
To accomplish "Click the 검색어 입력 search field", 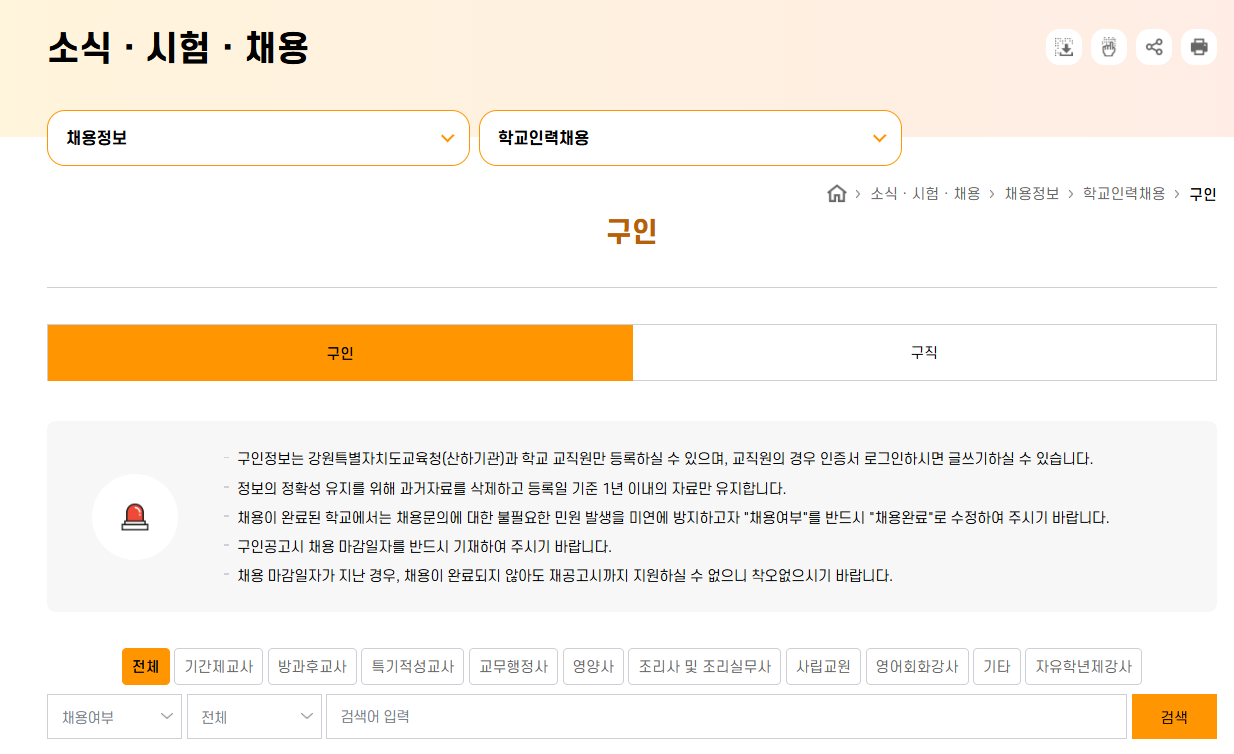I will coord(727,716).
